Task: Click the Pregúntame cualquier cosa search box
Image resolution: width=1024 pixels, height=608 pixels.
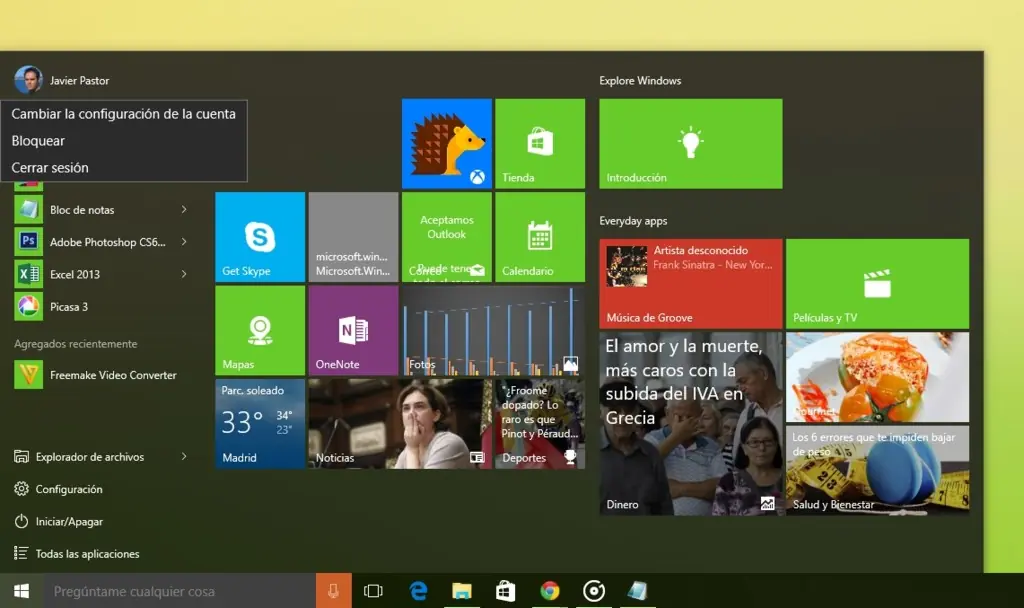Action: 180,591
